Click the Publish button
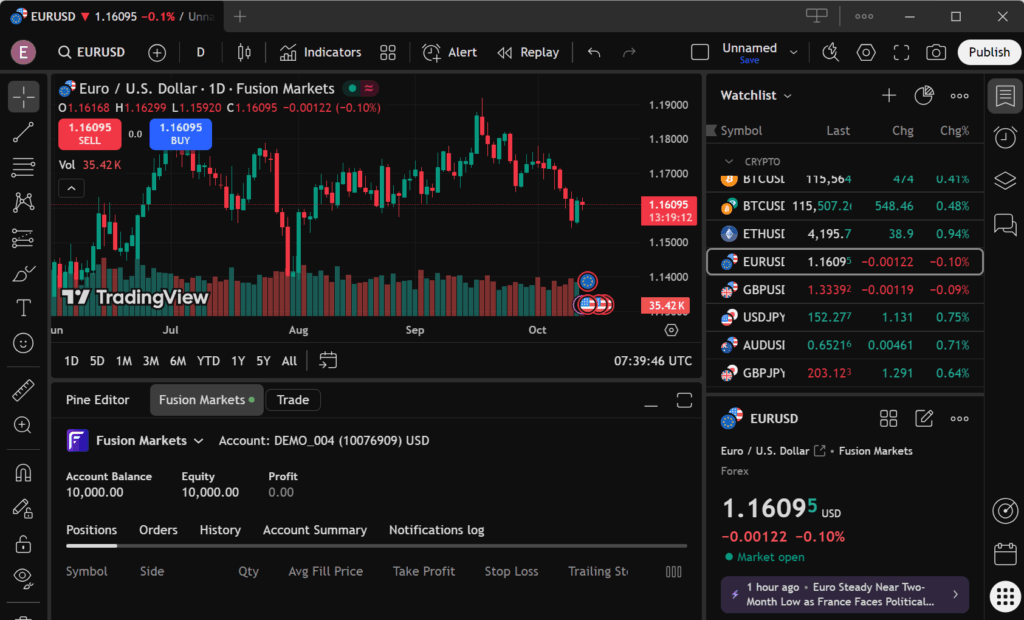The width and height of the screenshot is (1024, 620). (x=989, y=52)
